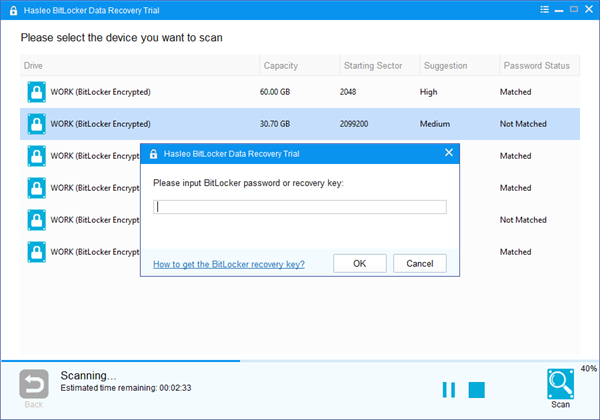Click the lock icon of the 60.00 GB drive
Viewport: 600px width, 420px height.
point(36,92)
